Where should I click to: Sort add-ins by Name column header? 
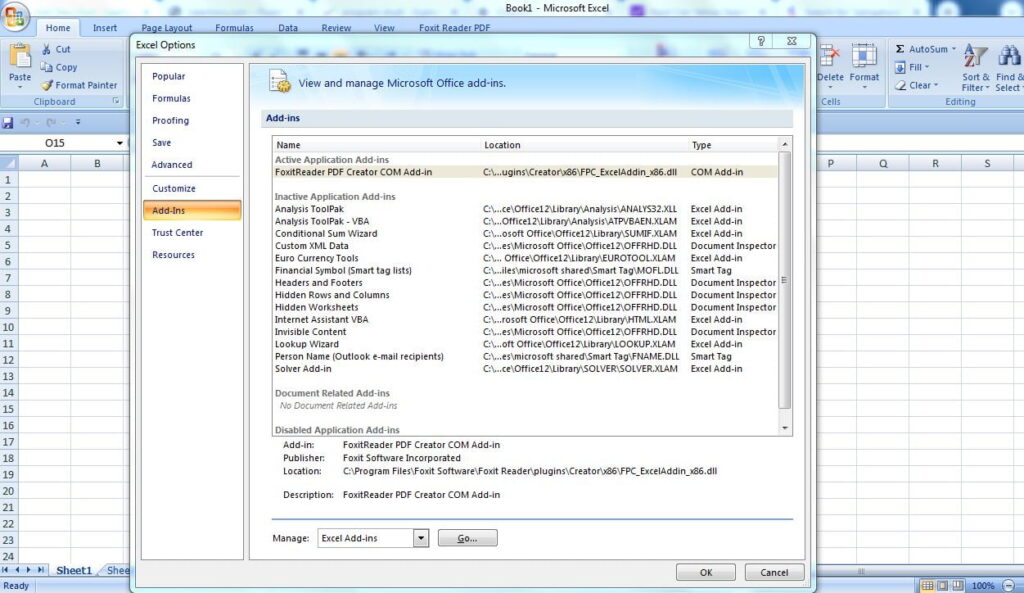tap(376, 145)
